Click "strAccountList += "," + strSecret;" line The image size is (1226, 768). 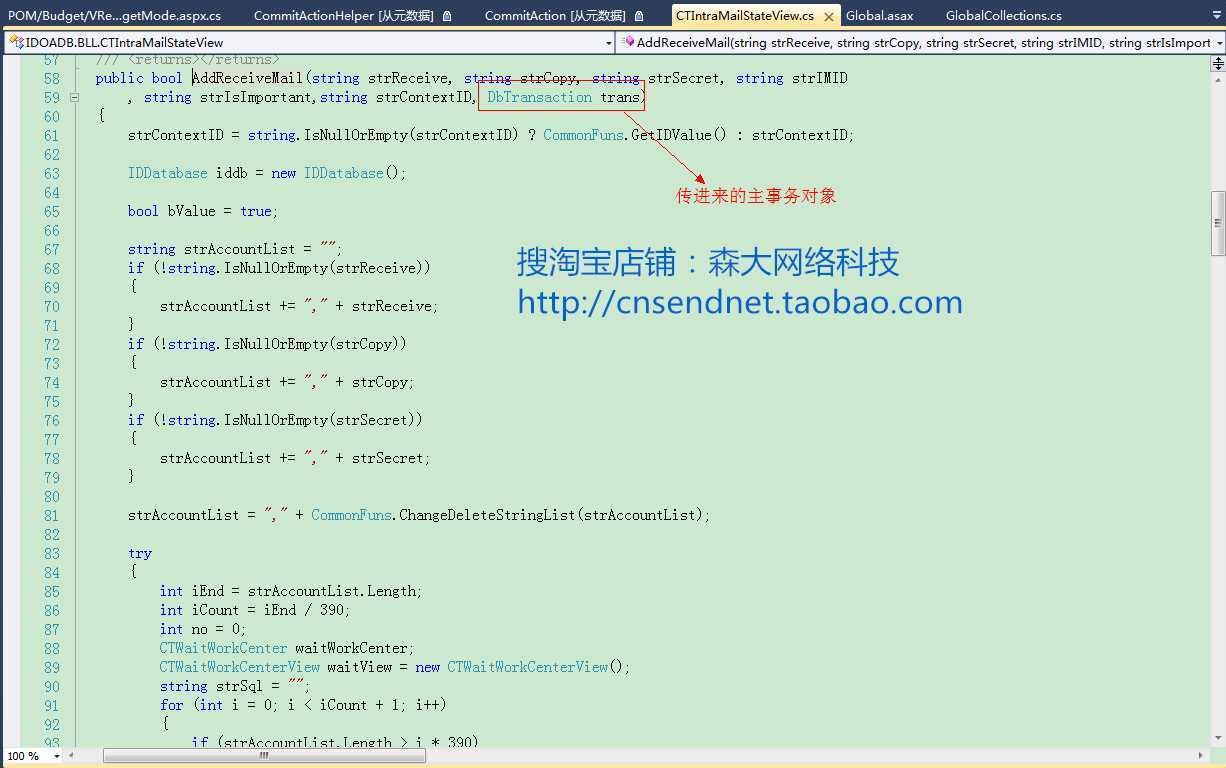coord(295,458)
